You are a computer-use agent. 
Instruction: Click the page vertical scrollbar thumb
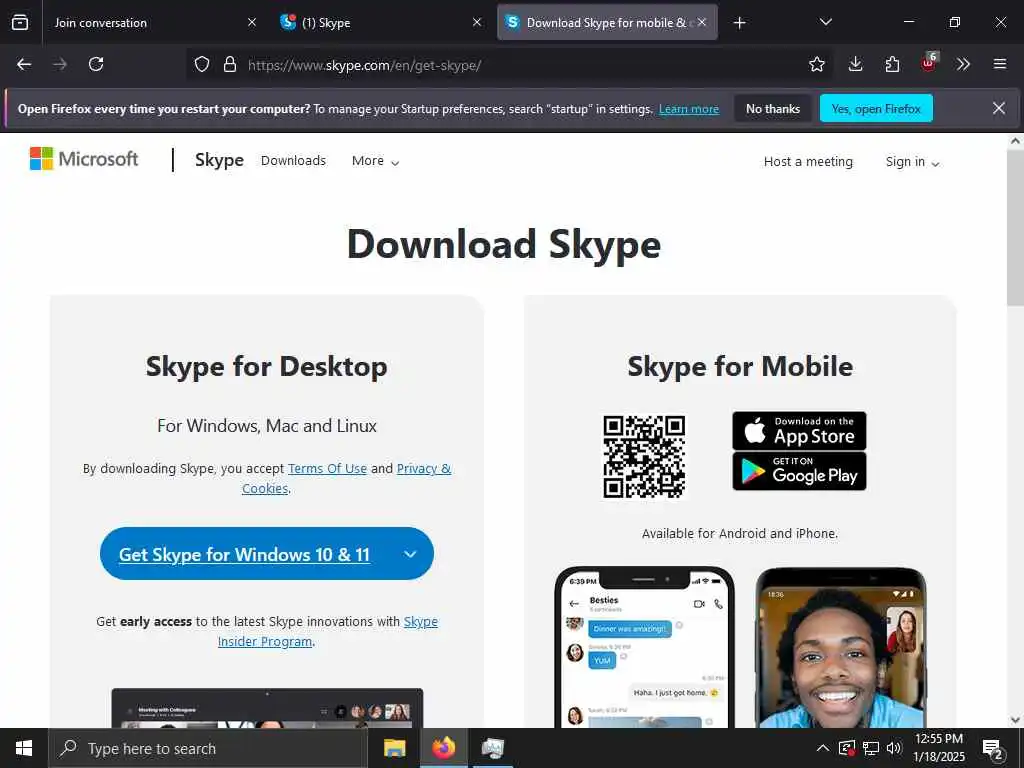click(x=1016, y=226)
